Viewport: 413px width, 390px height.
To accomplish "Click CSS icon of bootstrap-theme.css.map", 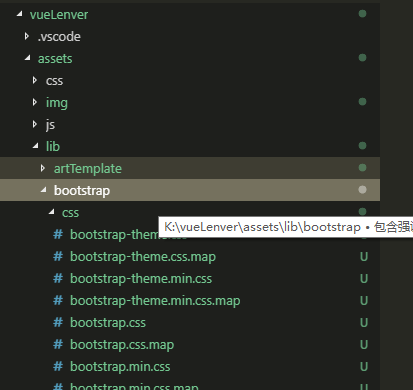I will tap(58, 257).
